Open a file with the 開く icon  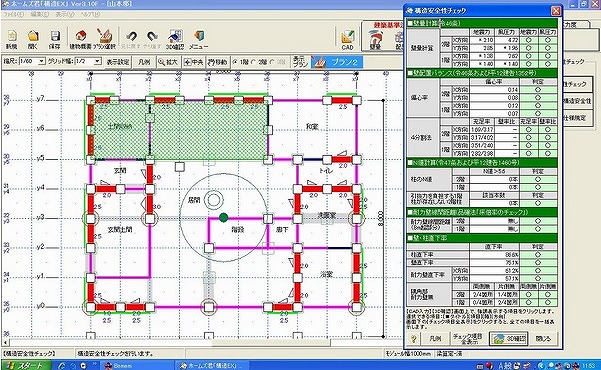coord(33,39)
